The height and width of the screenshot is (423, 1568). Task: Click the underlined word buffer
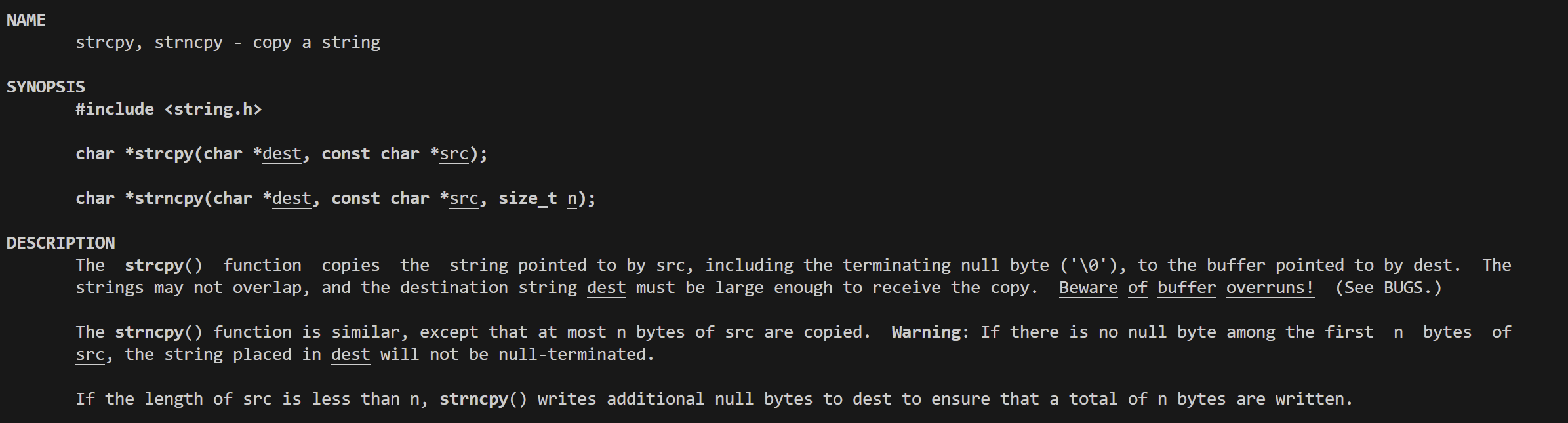pos(1187,288)
